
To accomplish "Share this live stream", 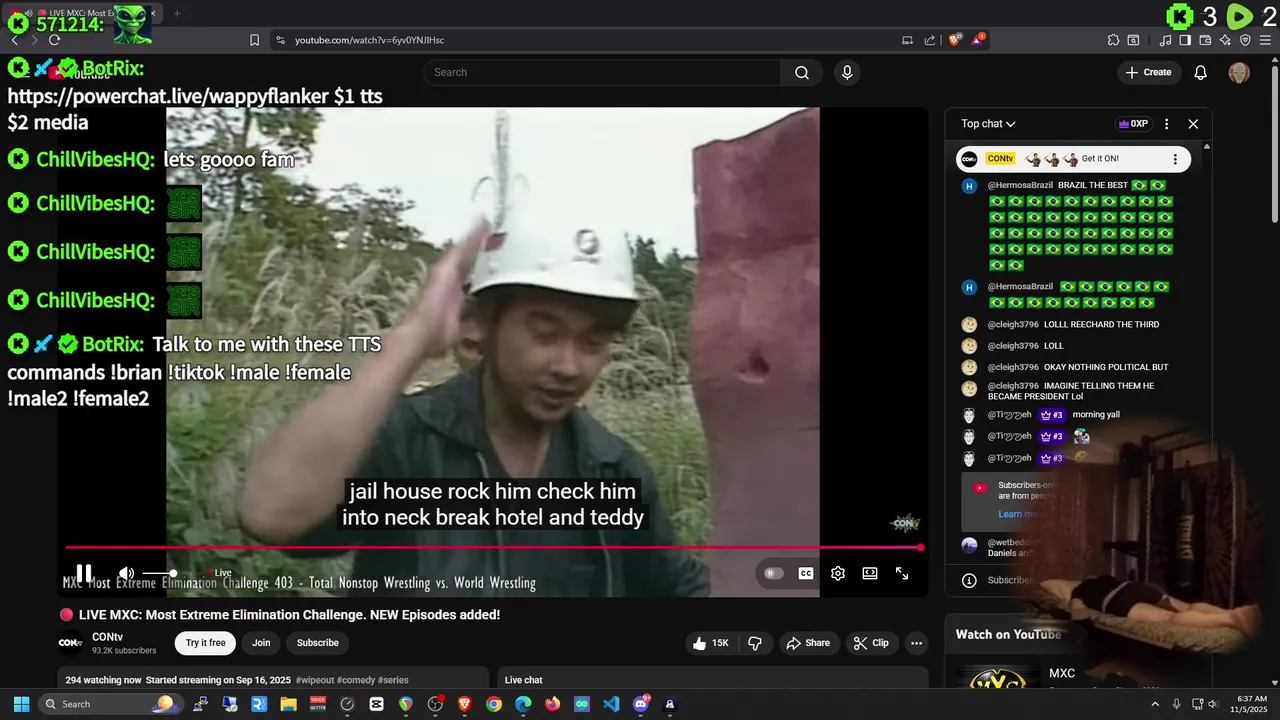I will pos(808,643).
